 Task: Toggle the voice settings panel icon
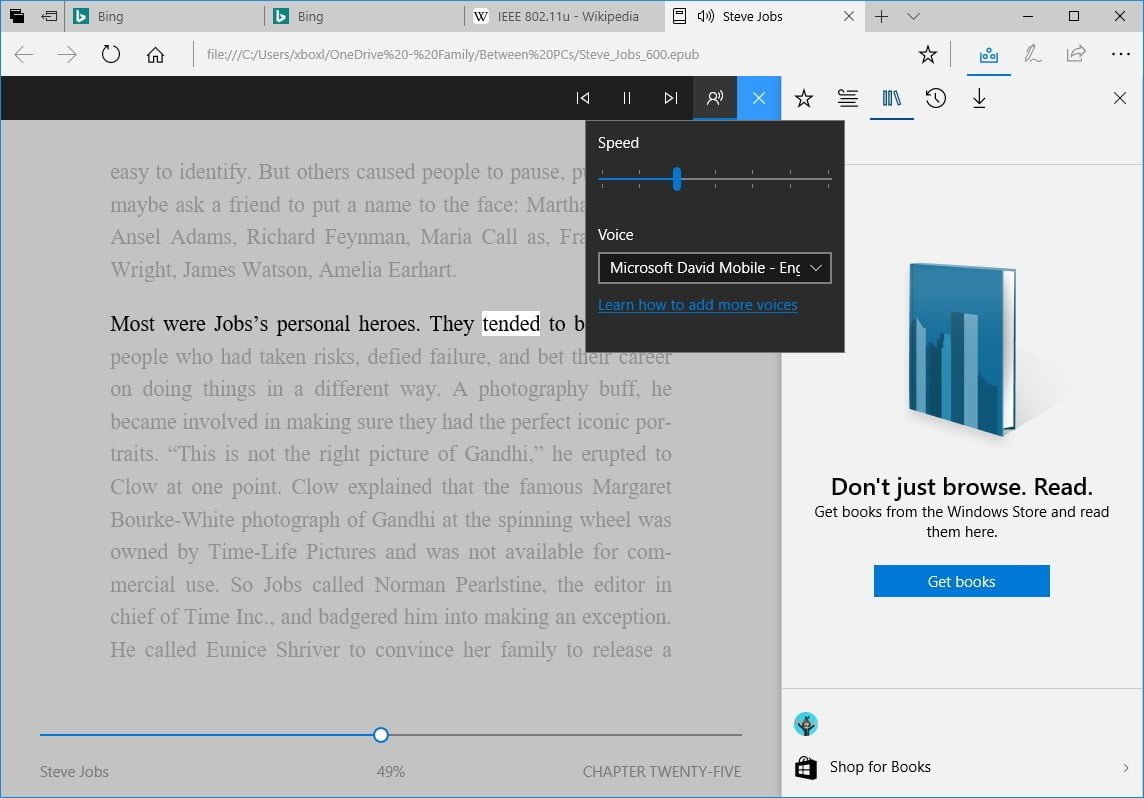click(x=715, y=98)
